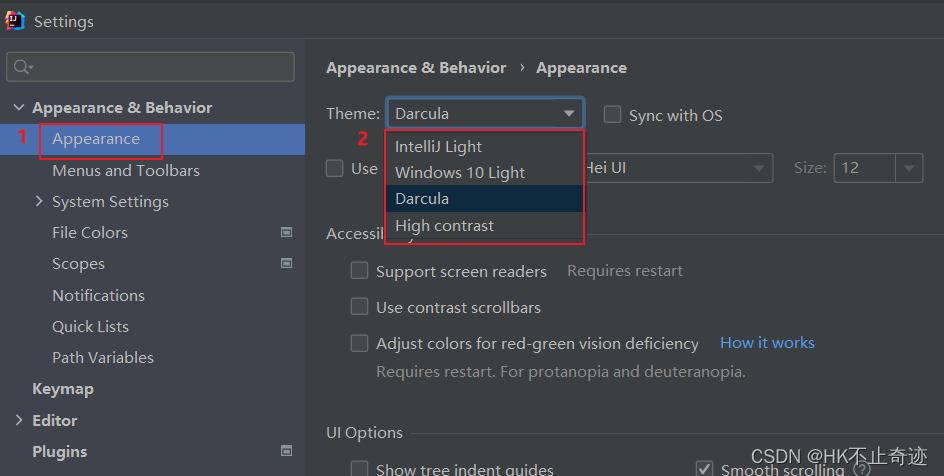Click the IntelliJ IDEA logo icon
The width and height of the screenshot is (944, 476).
(x=14, y=21)
